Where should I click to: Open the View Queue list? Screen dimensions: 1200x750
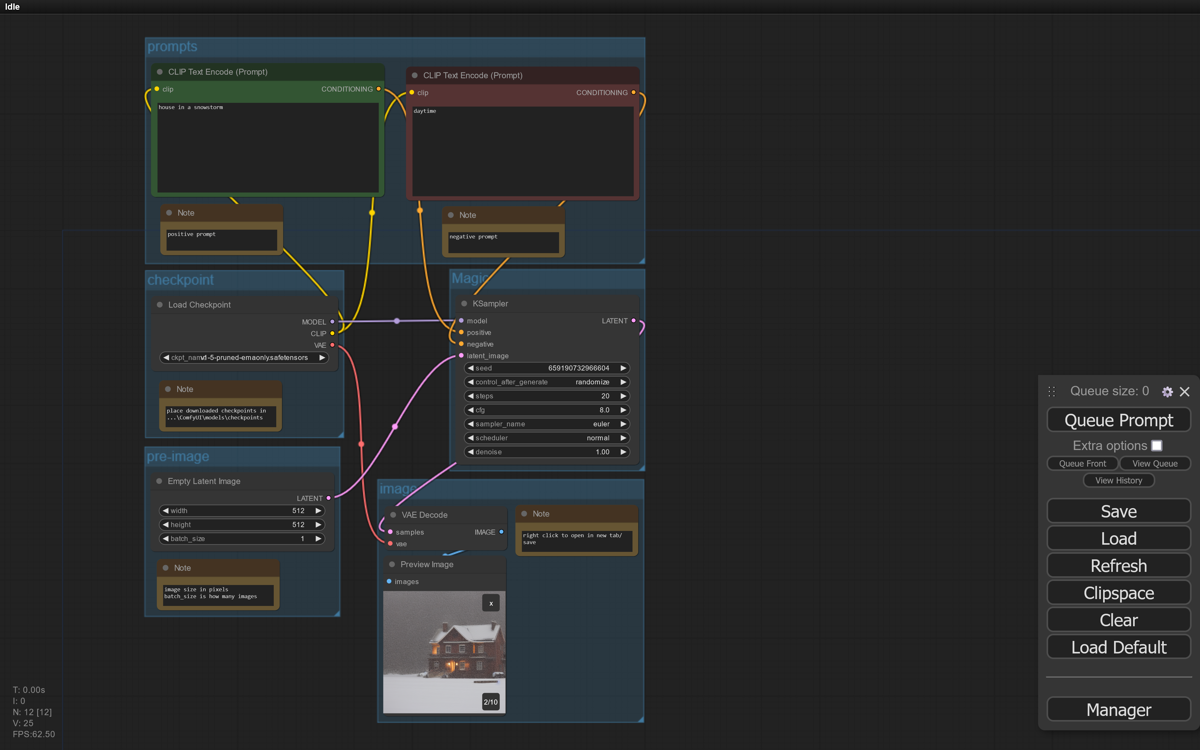coord(1154,464)
